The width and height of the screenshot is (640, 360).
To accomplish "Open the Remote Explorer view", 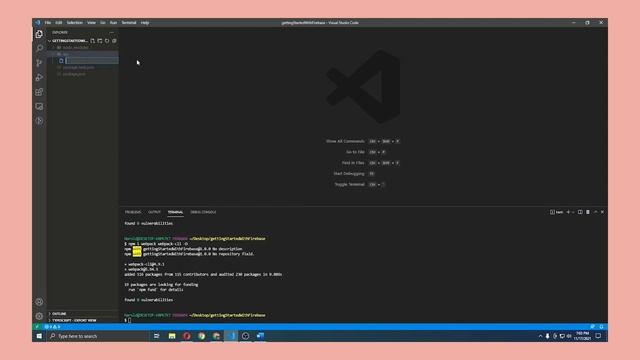I will (39, 107).
